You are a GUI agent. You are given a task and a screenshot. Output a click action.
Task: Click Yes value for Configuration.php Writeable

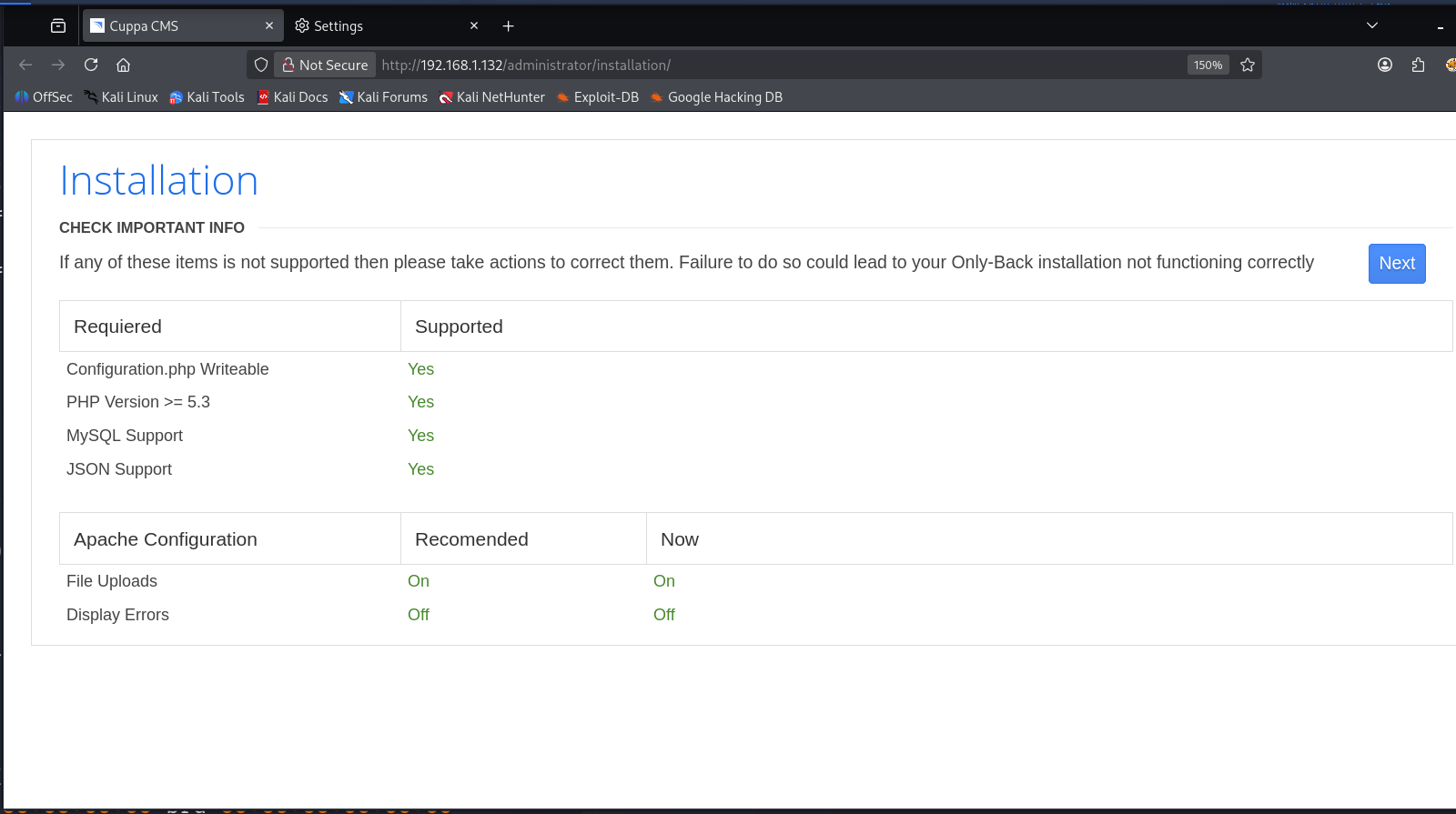click(x=420, y=369)
